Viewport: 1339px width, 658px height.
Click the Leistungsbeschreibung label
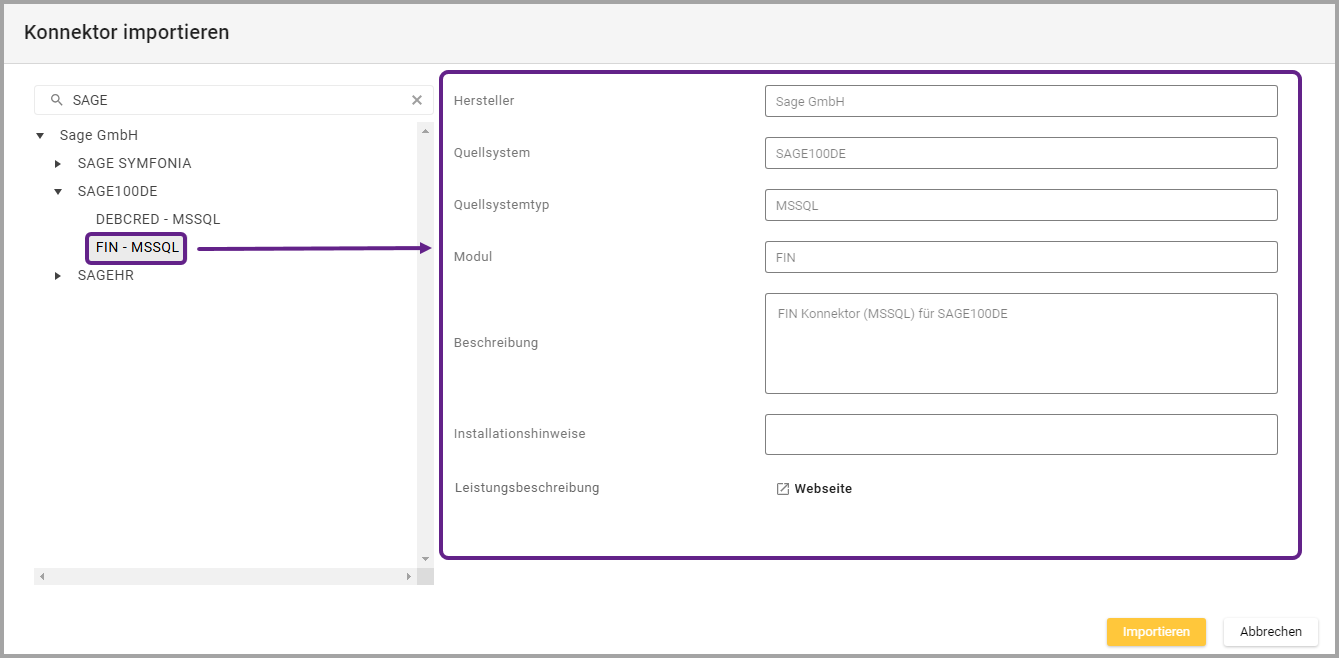pos(527,488)
